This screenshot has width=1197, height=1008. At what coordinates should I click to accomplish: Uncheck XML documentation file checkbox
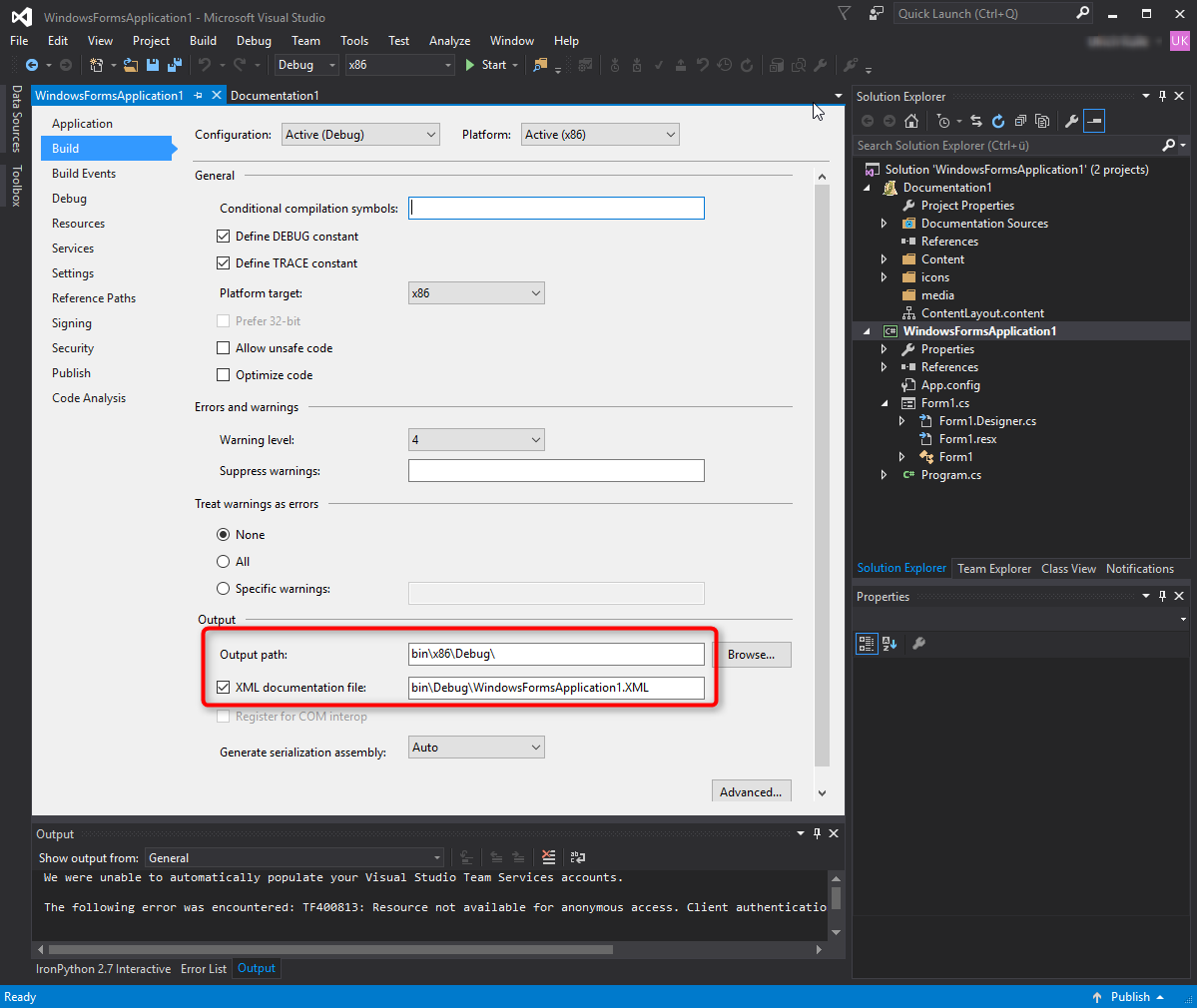coord(223,687)
